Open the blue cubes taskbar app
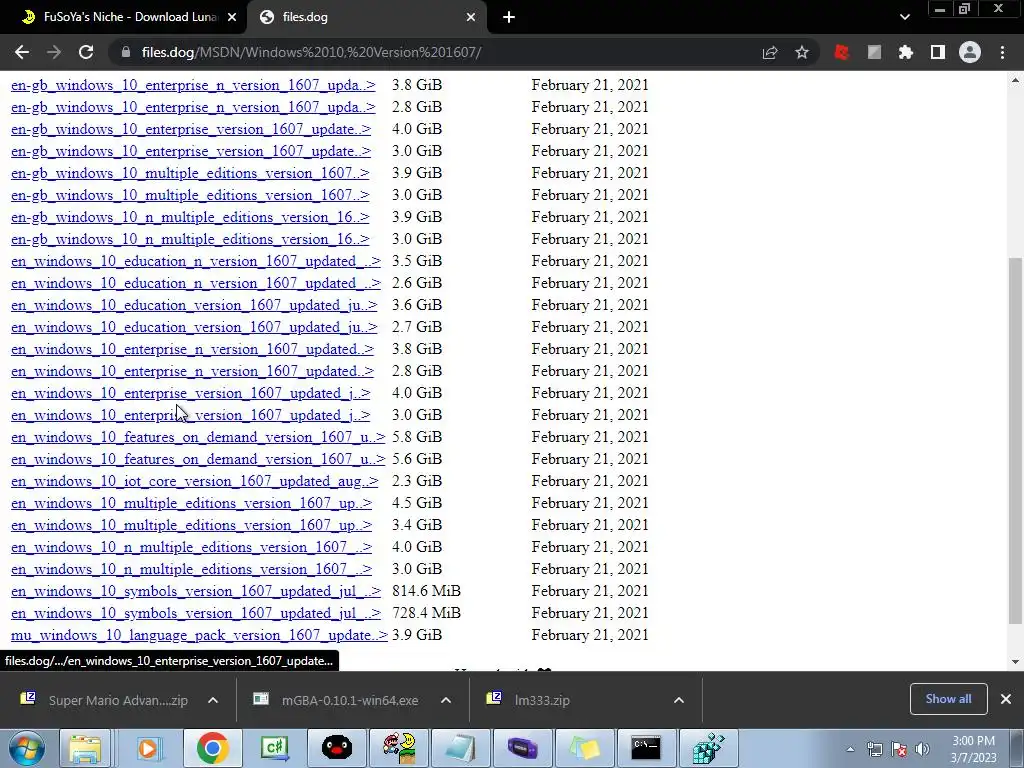 pos(709,748)
